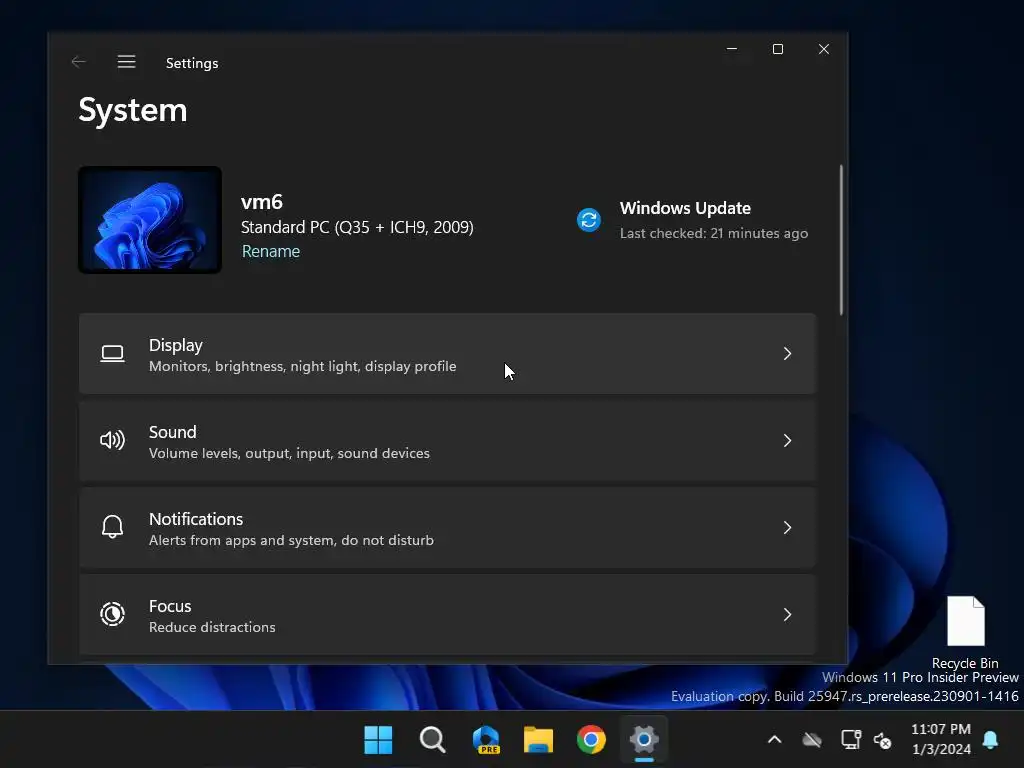Image resolution: width=1024 pixels, height=768 pixels.
Task: Close the Settings window
Action: click(824, 49)
